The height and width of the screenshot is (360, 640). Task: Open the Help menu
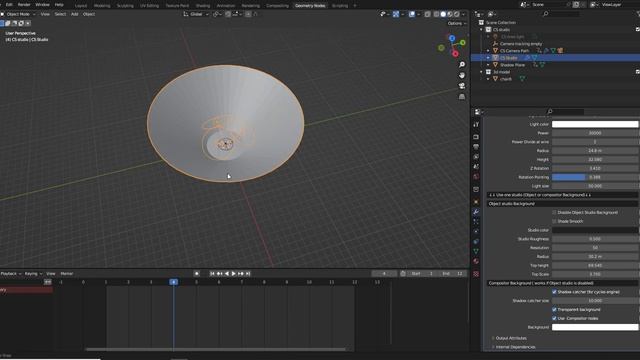click(x=59, y=5)
